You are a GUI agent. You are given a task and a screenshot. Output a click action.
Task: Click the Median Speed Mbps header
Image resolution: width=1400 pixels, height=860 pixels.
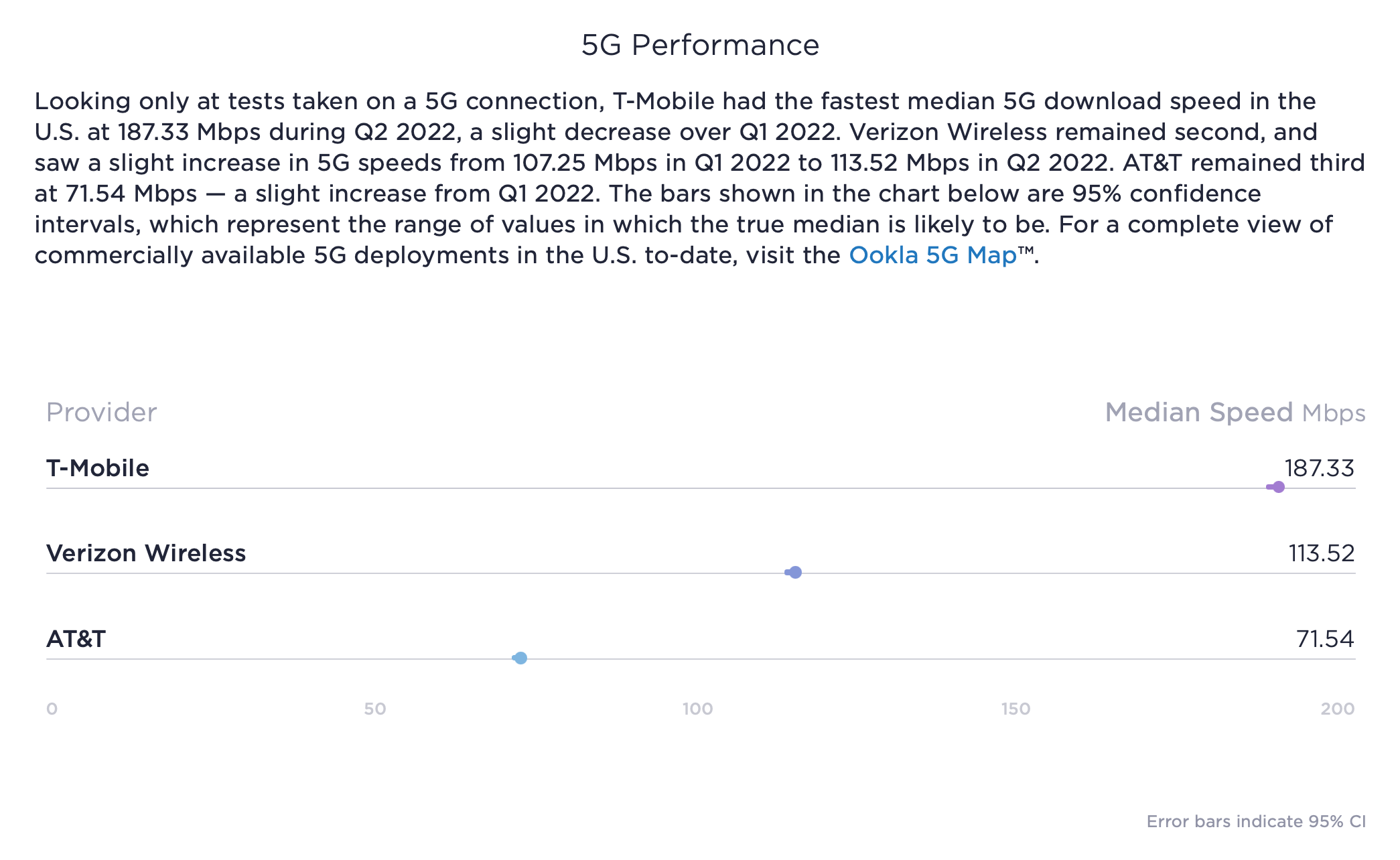coord(1235,413)
